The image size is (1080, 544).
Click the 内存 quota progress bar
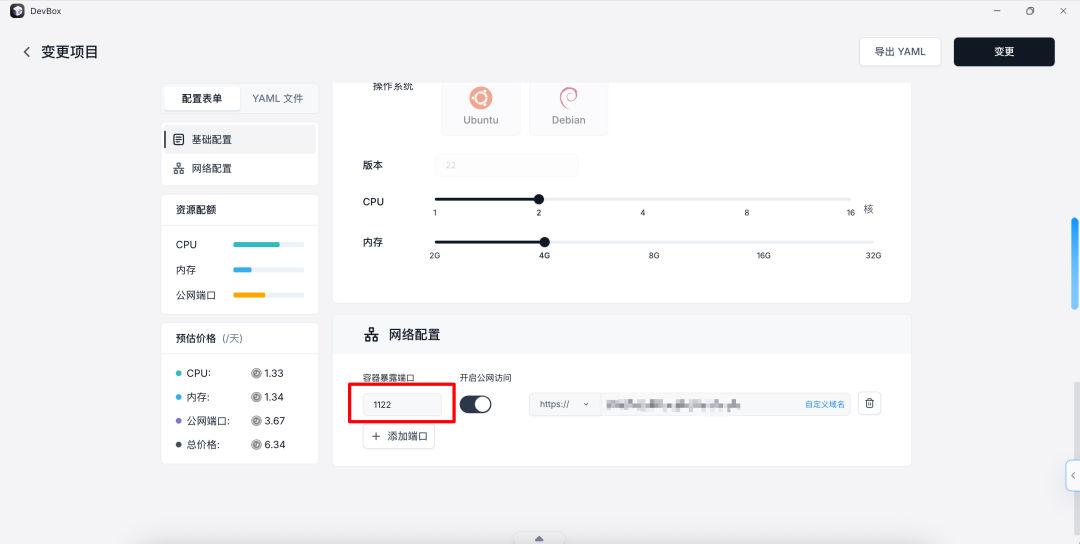coord(269,270)
